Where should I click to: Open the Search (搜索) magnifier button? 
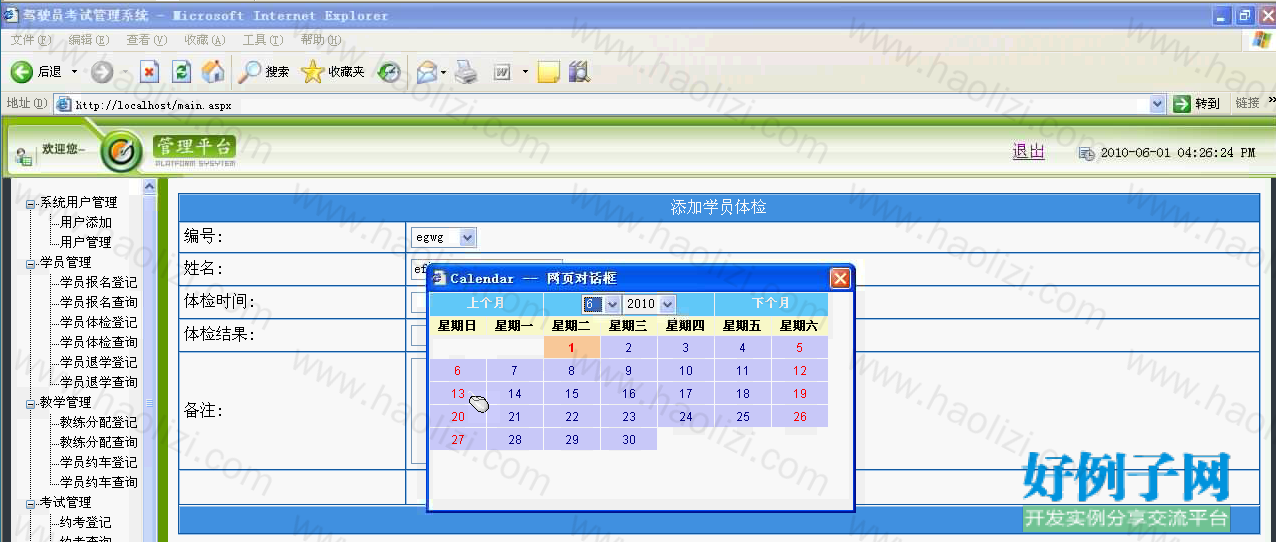click(264, 72)
